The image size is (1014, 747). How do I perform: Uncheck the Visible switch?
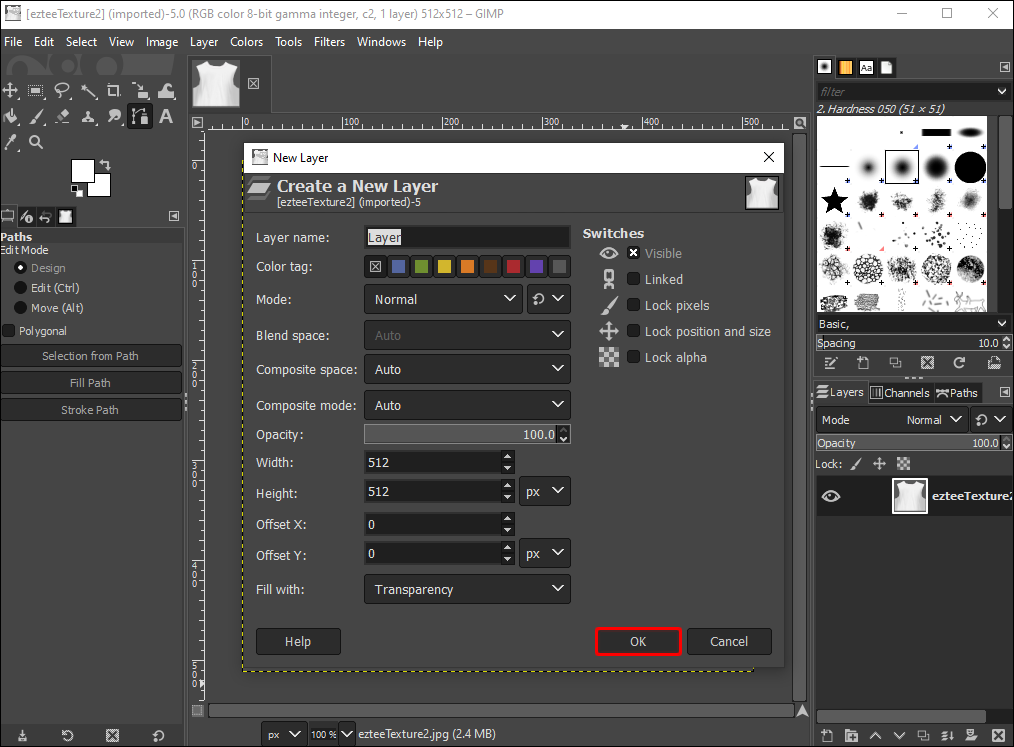pyautogui.click(x=633, y=253)
